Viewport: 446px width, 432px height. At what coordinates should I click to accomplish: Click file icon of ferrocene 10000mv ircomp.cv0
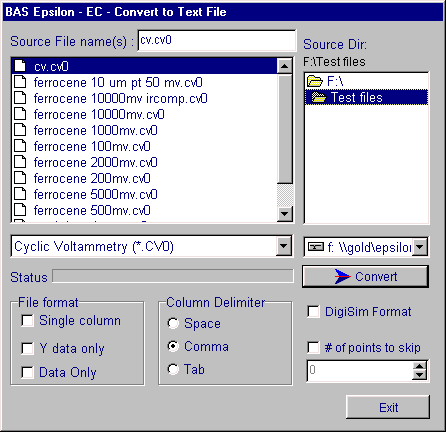(20, 98)
